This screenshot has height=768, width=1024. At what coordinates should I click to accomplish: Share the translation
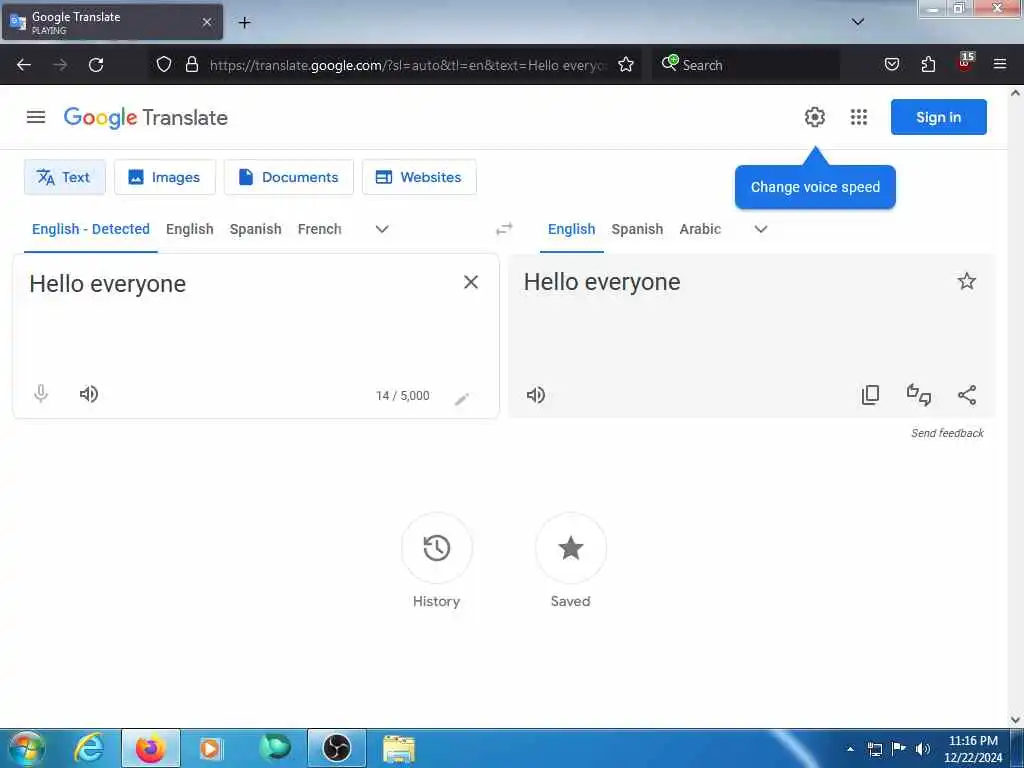[967, 394]
